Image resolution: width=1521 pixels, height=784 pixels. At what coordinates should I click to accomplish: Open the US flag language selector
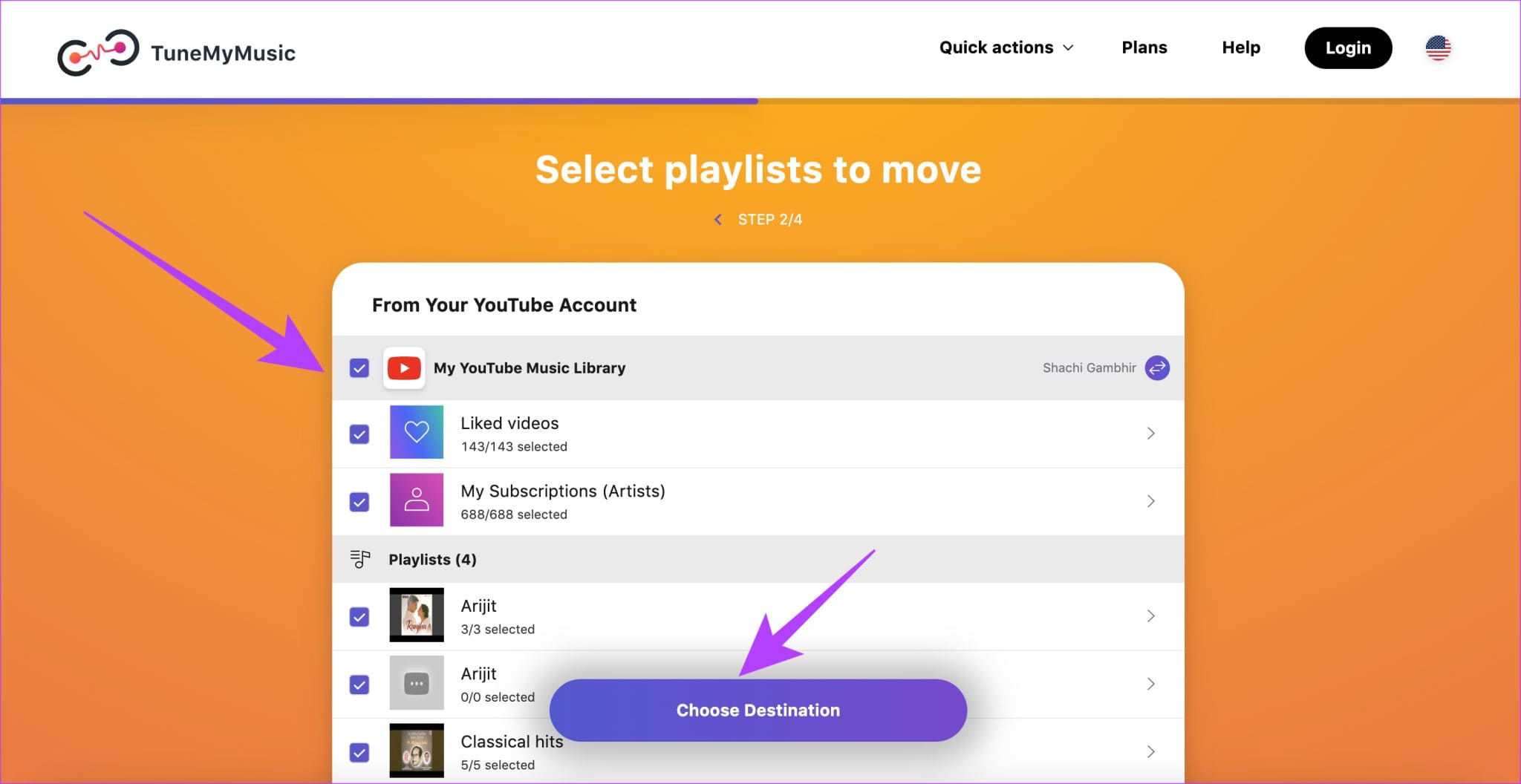coord(1438,48)
